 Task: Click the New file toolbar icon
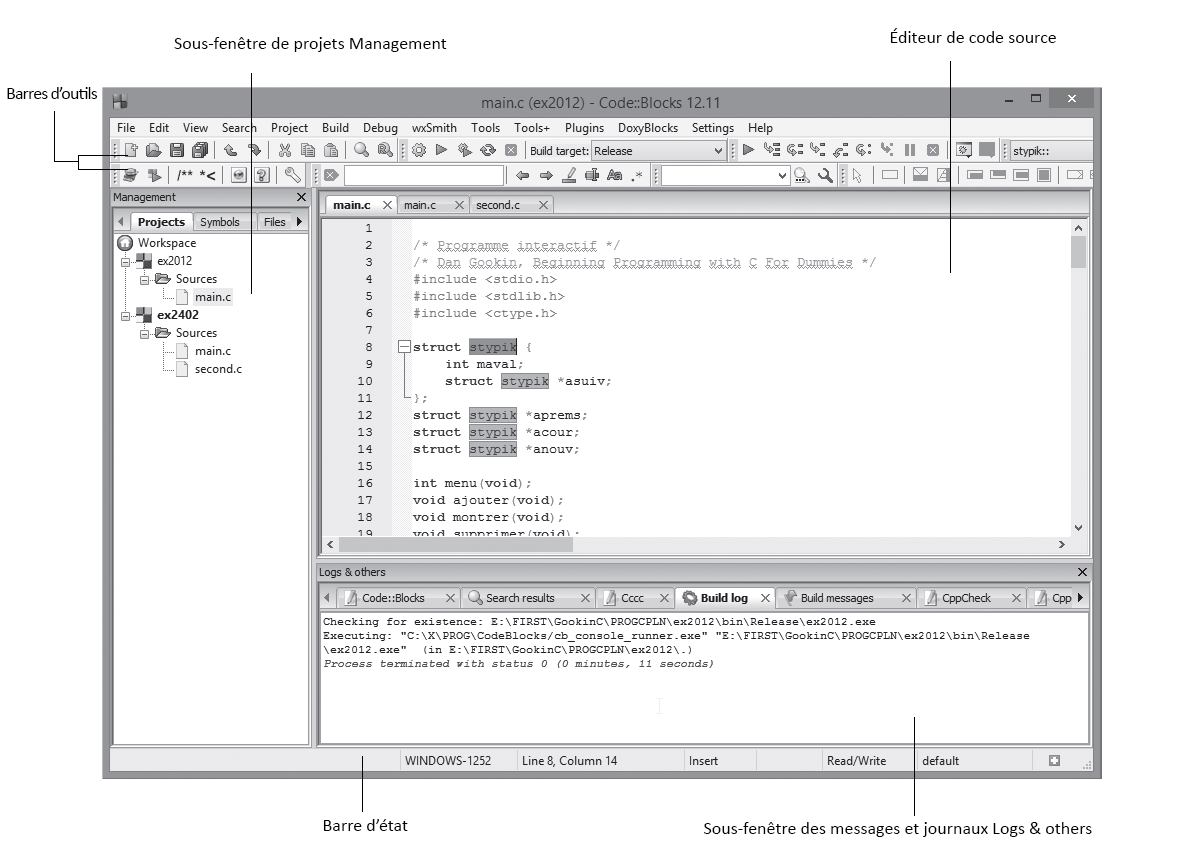pyautogui.click(x=131, y=151)
